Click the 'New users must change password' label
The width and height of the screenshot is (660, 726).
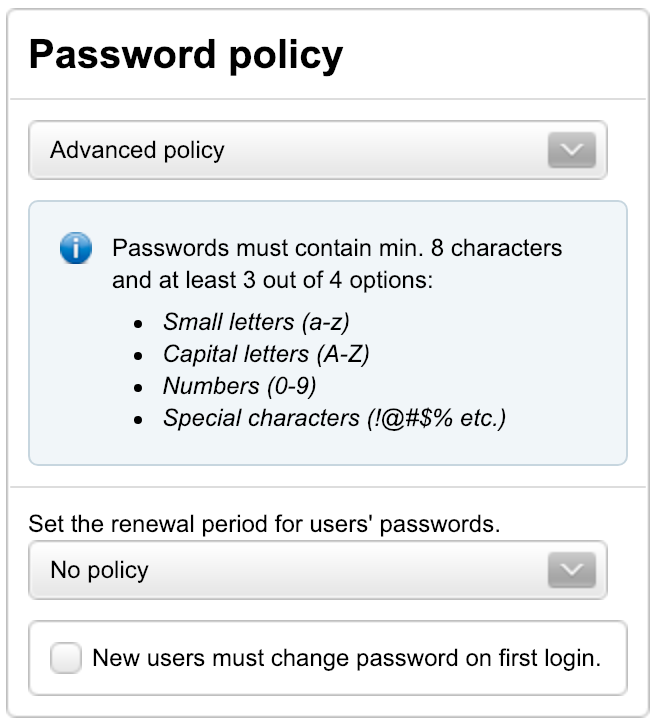click(346, 659)
